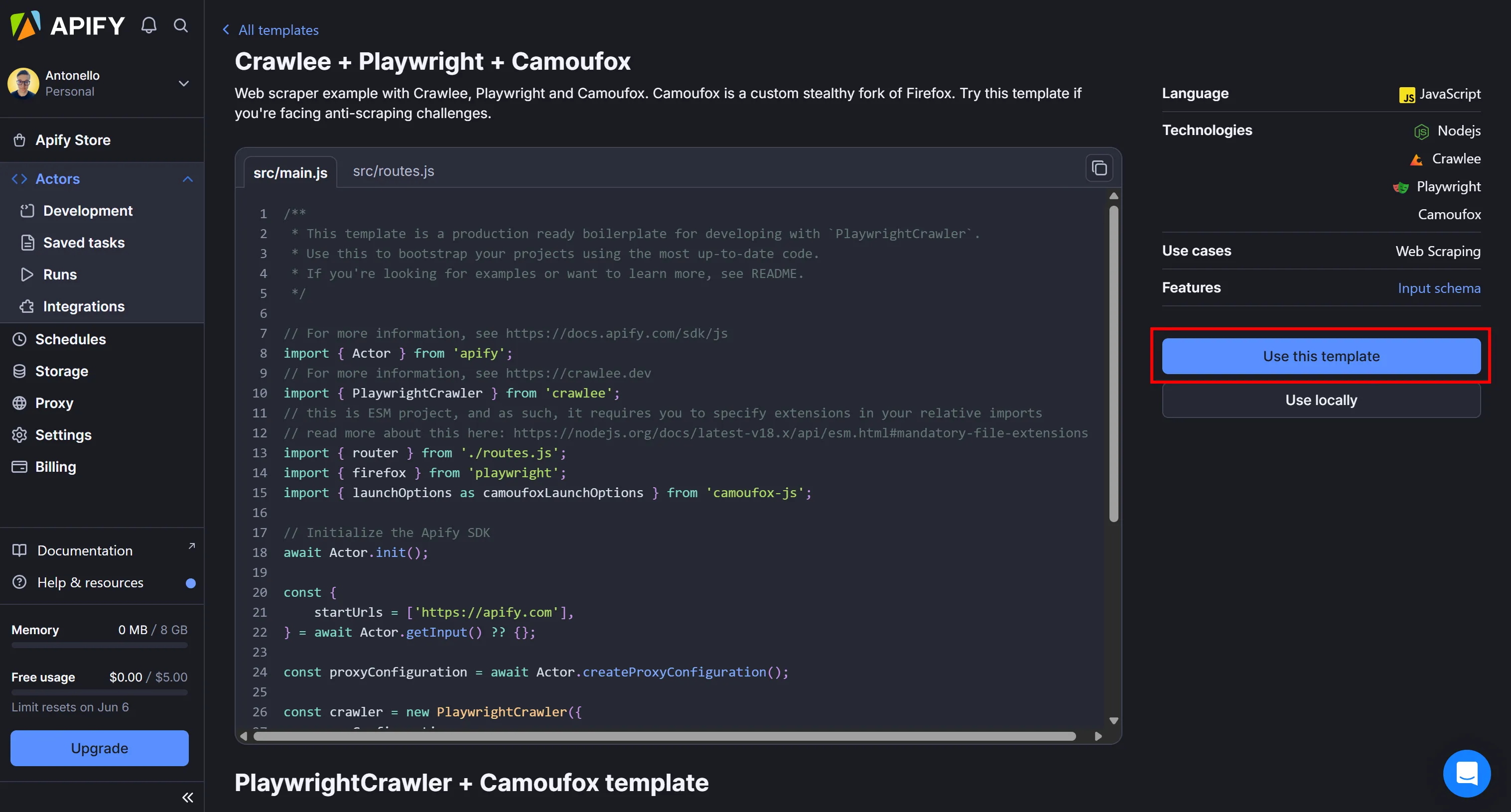
Task: Click the code scroll-up arrow
Action: pyautogui.click(x=1113, y=196)
